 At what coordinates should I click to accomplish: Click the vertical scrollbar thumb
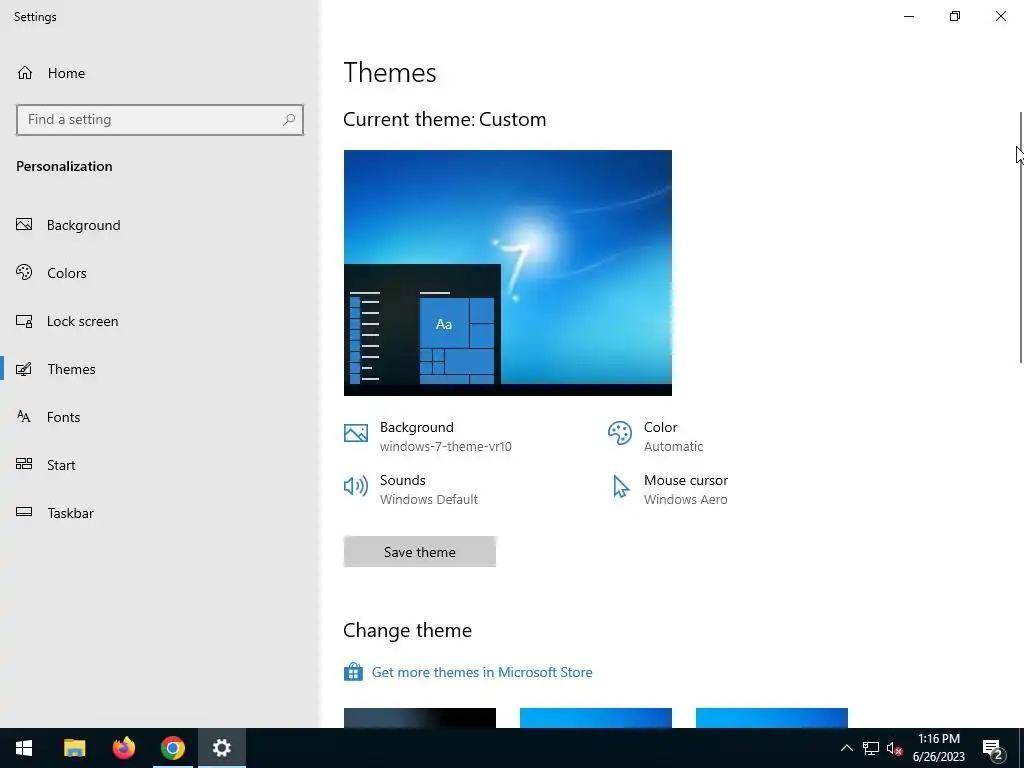pos(1021,237)
